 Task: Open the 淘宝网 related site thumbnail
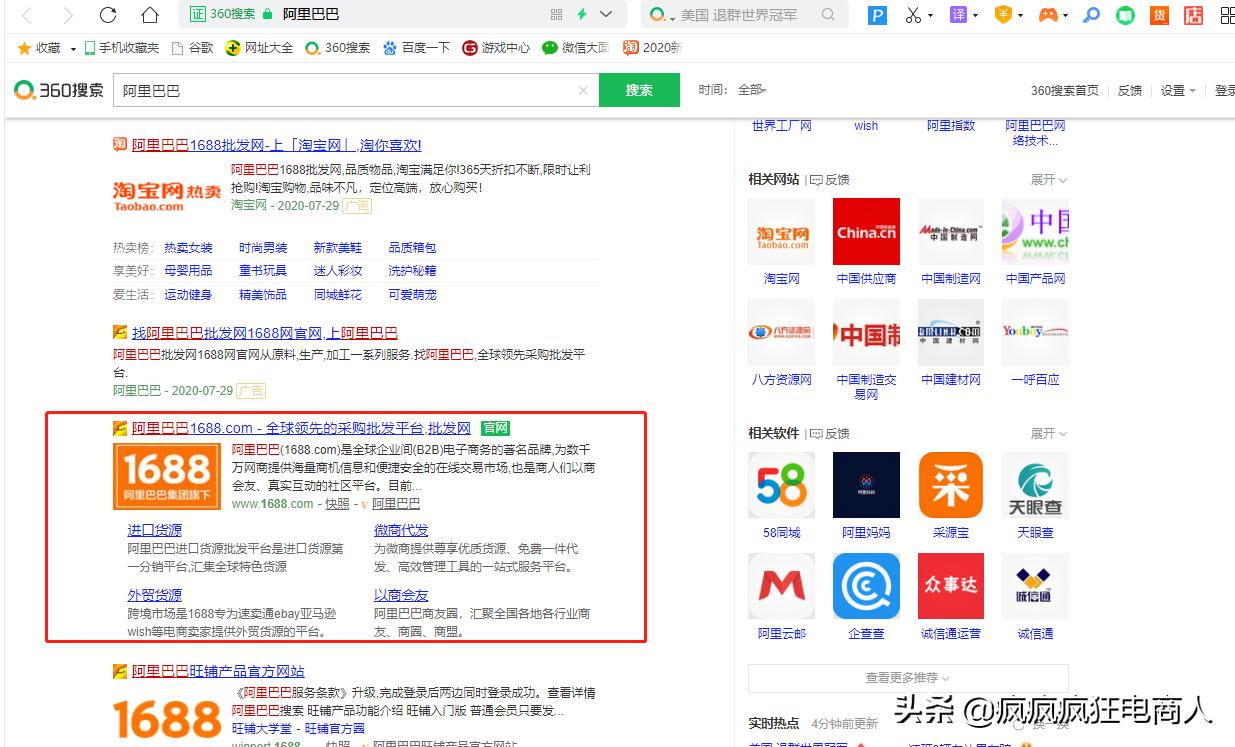click(781, 231)
